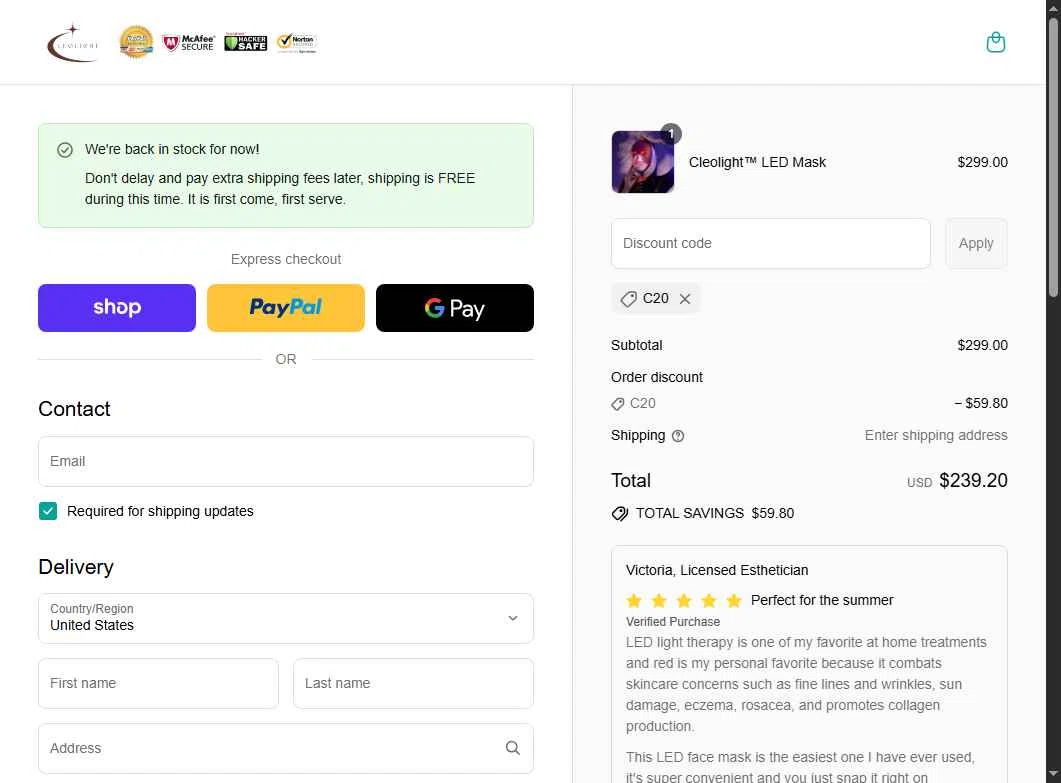Focus the First name field
Image resolution: width=1061 pixels, height=783 pixels.
coord(158,684)
